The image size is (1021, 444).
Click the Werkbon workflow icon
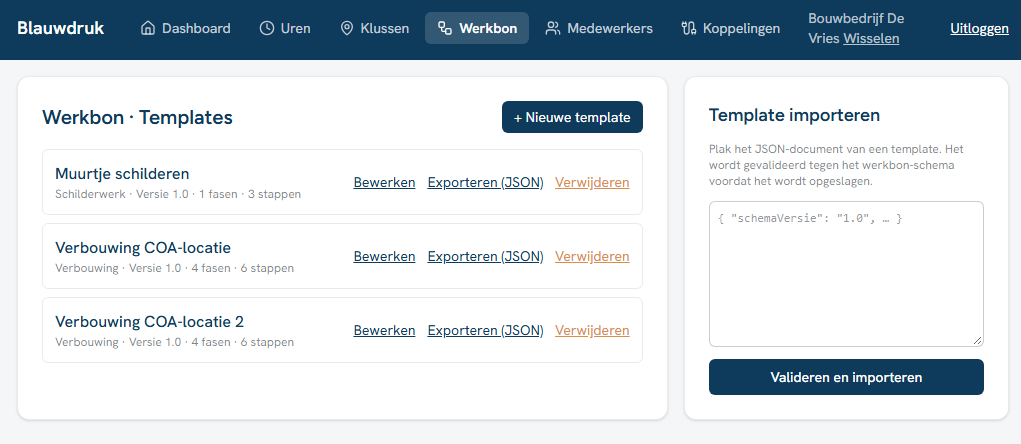click(445, 28)
